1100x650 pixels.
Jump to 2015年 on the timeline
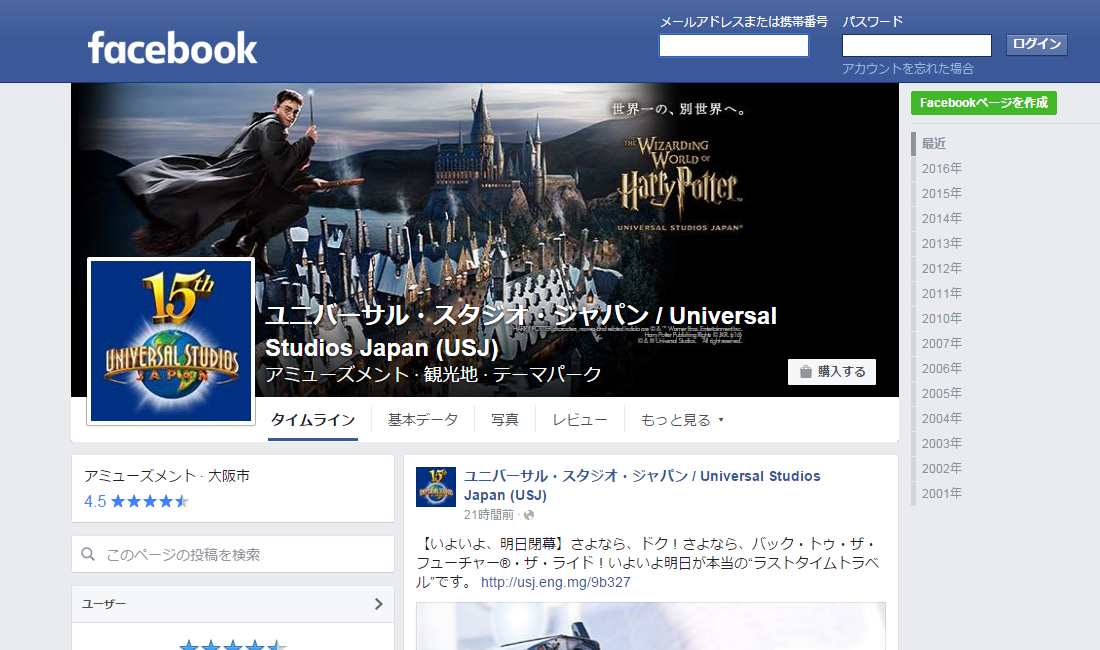coord(941,194)
